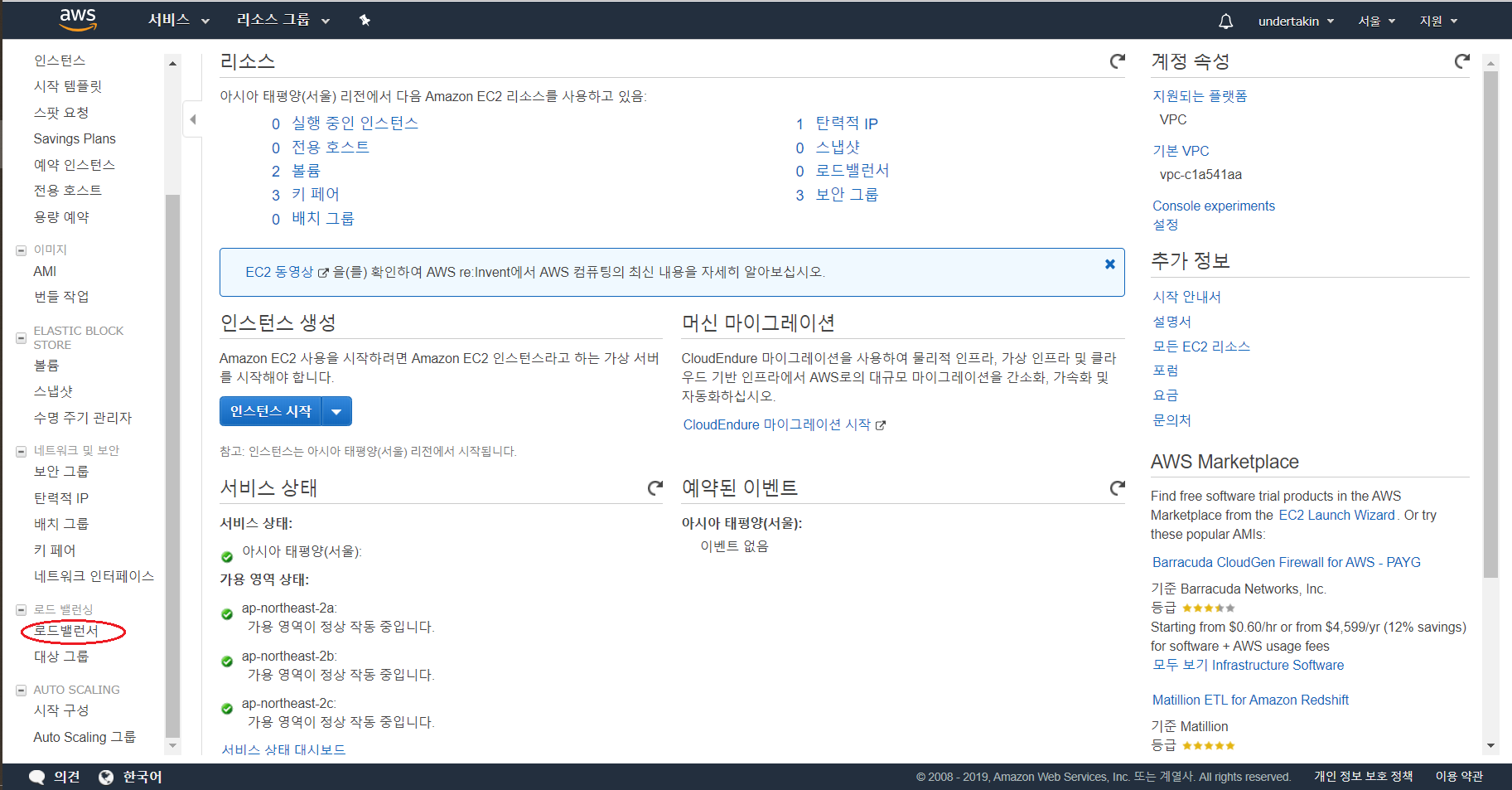Collapse the AUTO SCALING sidebar section
The height and width of the screenshot is (790, 1512).
tap(22, 690)
